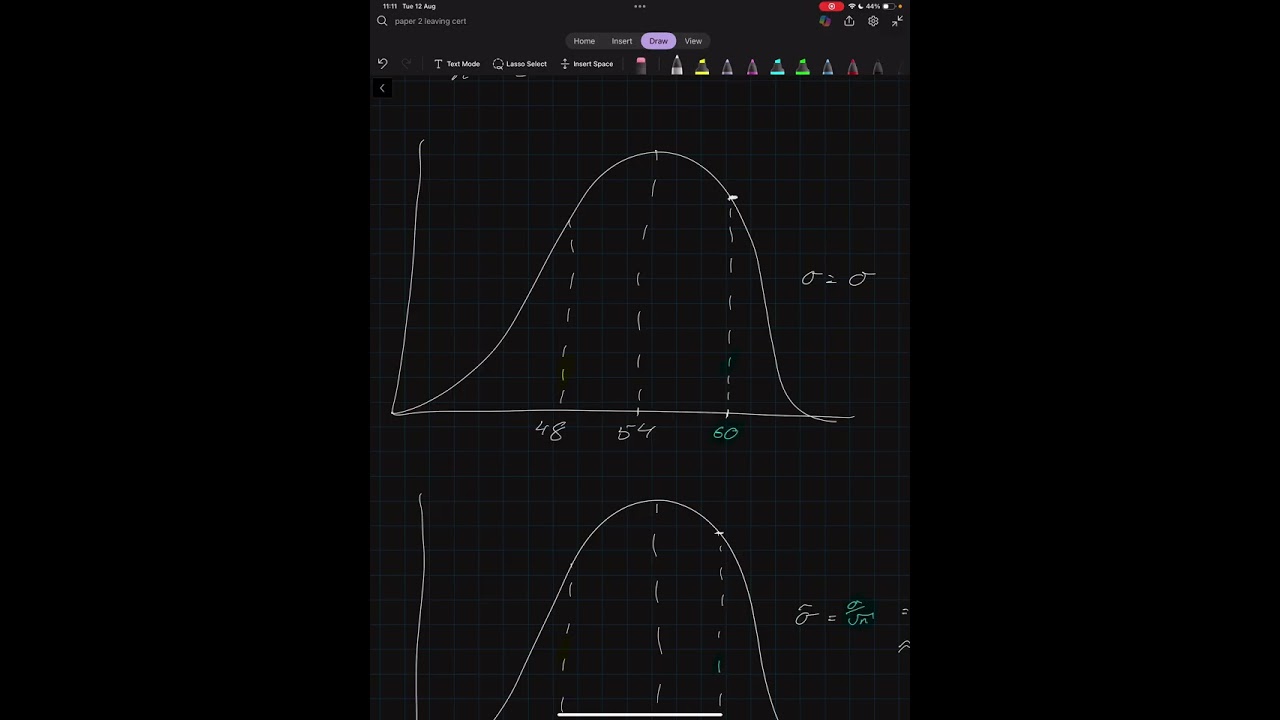Select the magenta pen
Viewport: 1280px width, 720px height.
[x=752, y=66]
